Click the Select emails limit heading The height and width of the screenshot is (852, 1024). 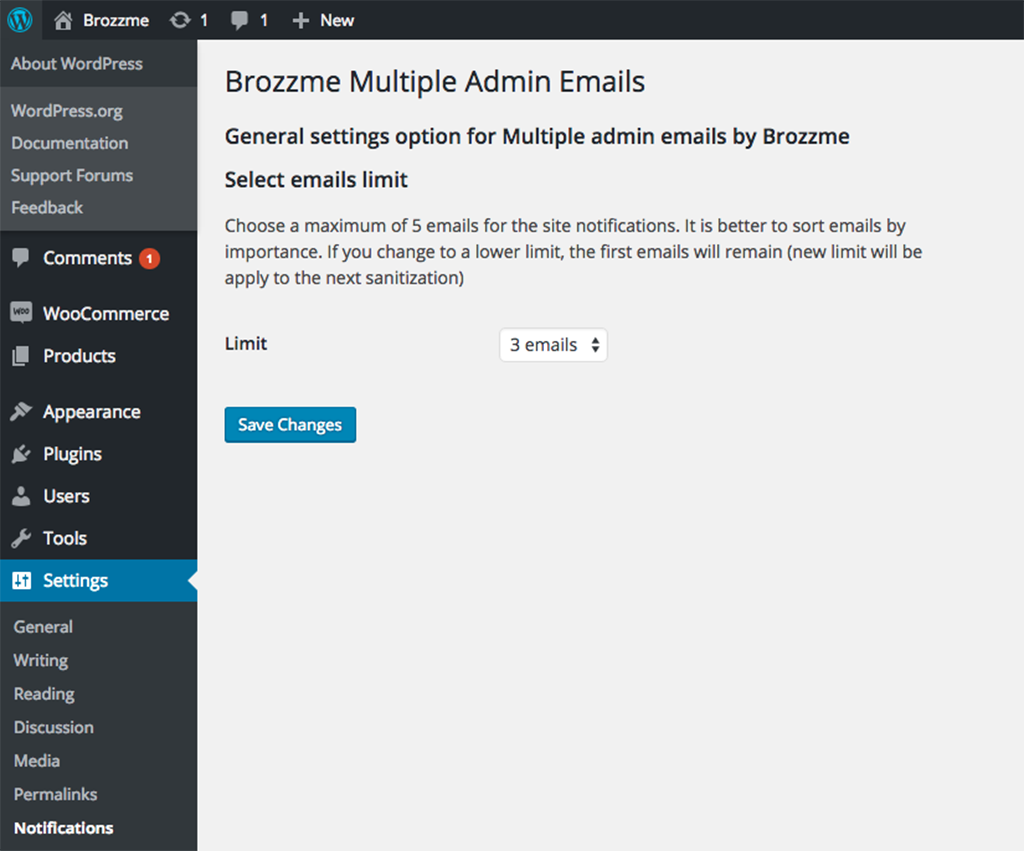[x=316, y=180]
